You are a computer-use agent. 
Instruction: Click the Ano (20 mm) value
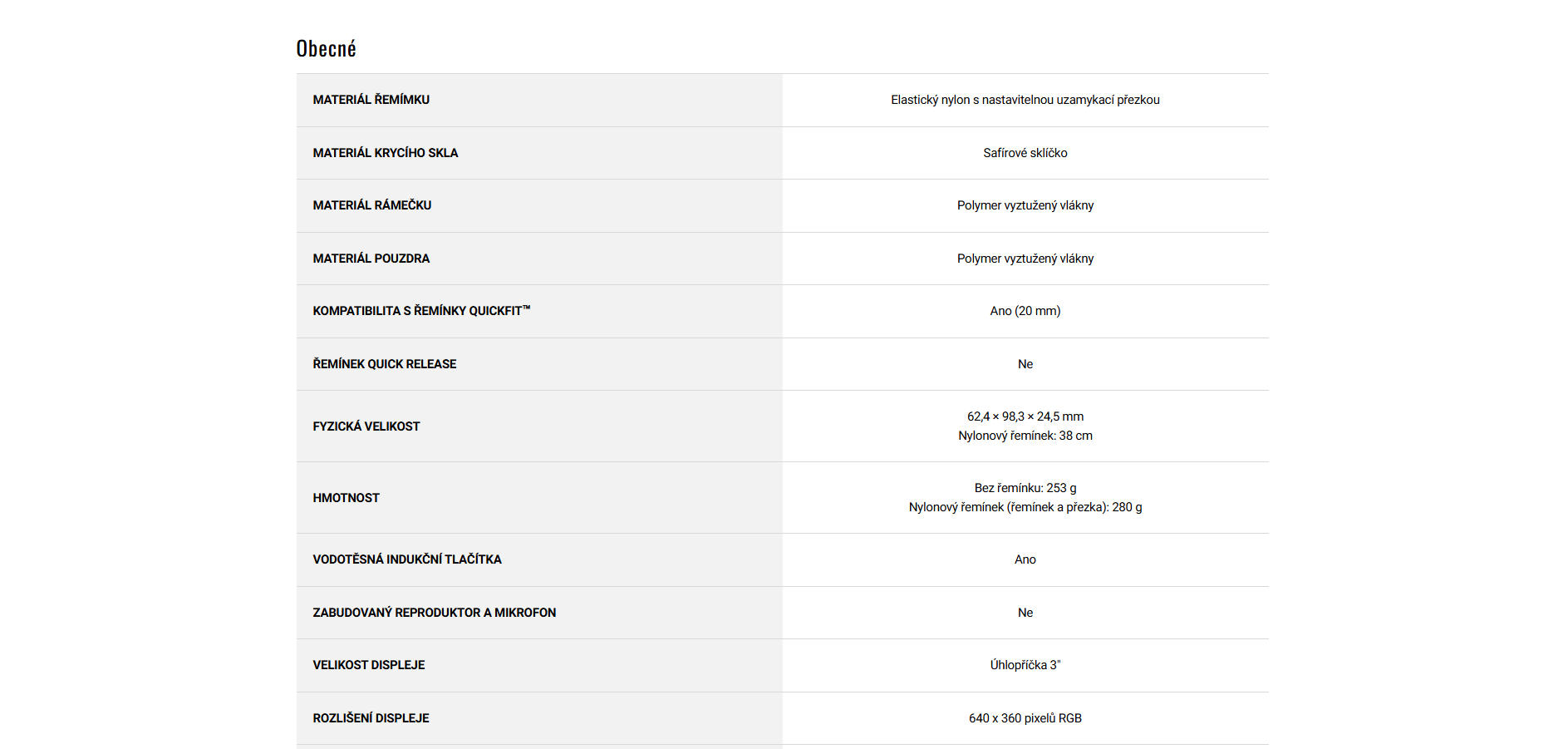pos(1025,311)
